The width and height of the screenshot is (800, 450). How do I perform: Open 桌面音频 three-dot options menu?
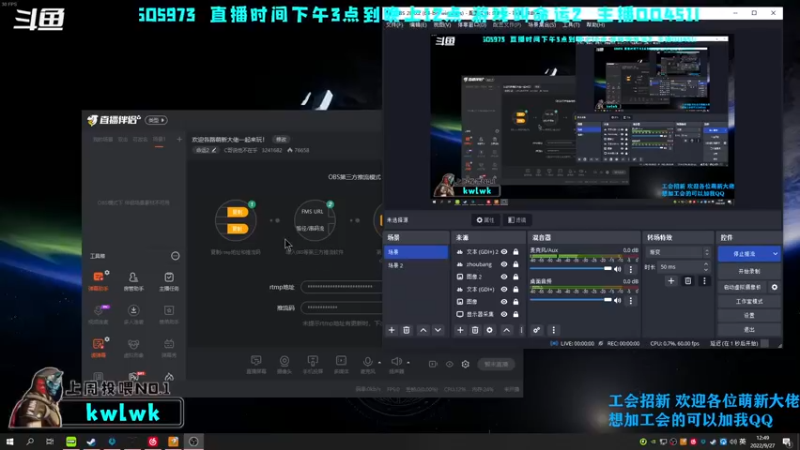[631, 301]
